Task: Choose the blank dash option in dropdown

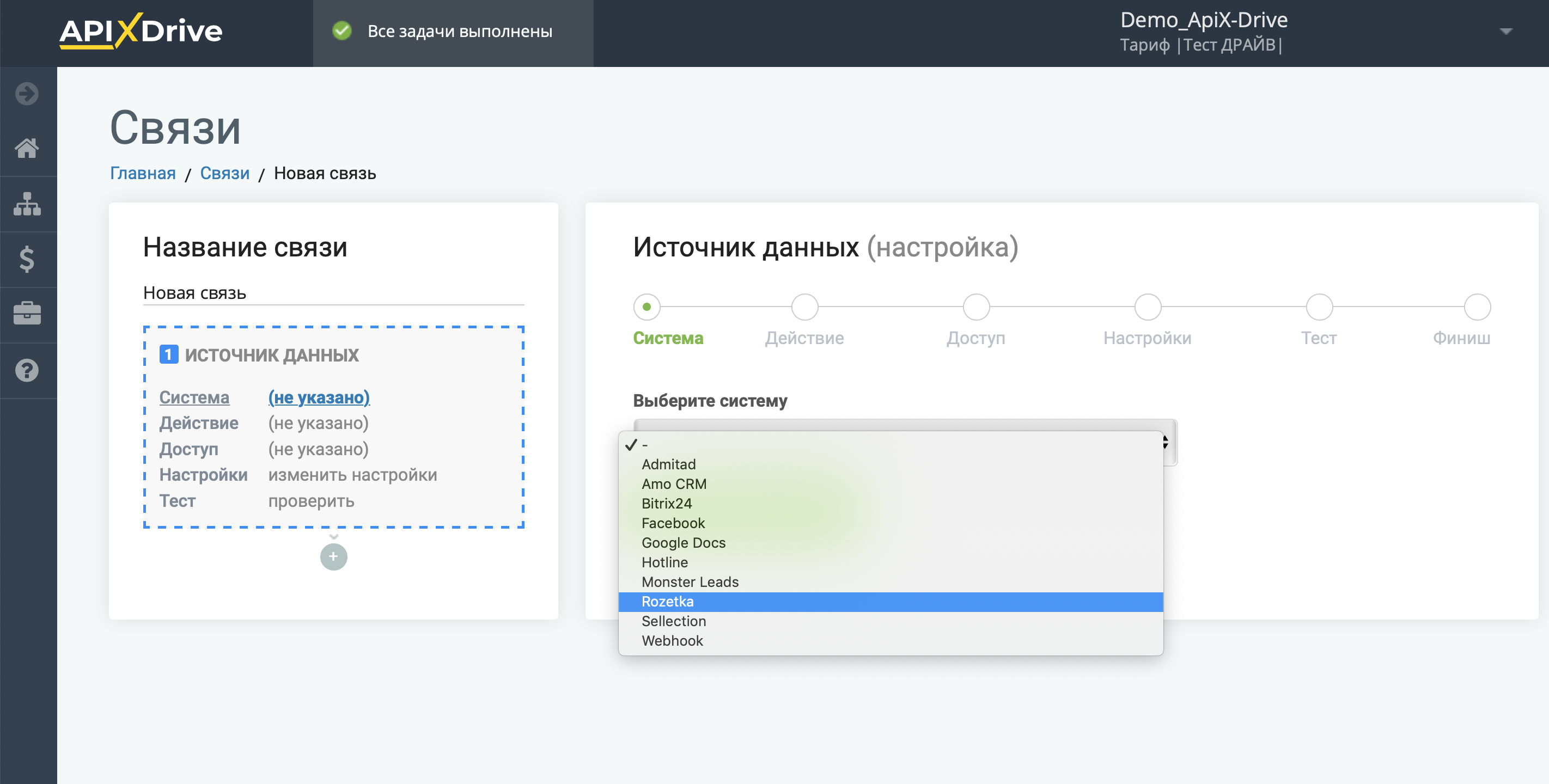Action: [891, 445]
